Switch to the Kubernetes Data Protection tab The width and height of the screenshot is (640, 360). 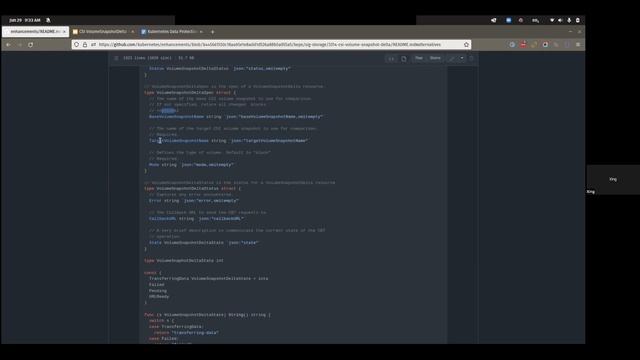click(x=171, y=31)
